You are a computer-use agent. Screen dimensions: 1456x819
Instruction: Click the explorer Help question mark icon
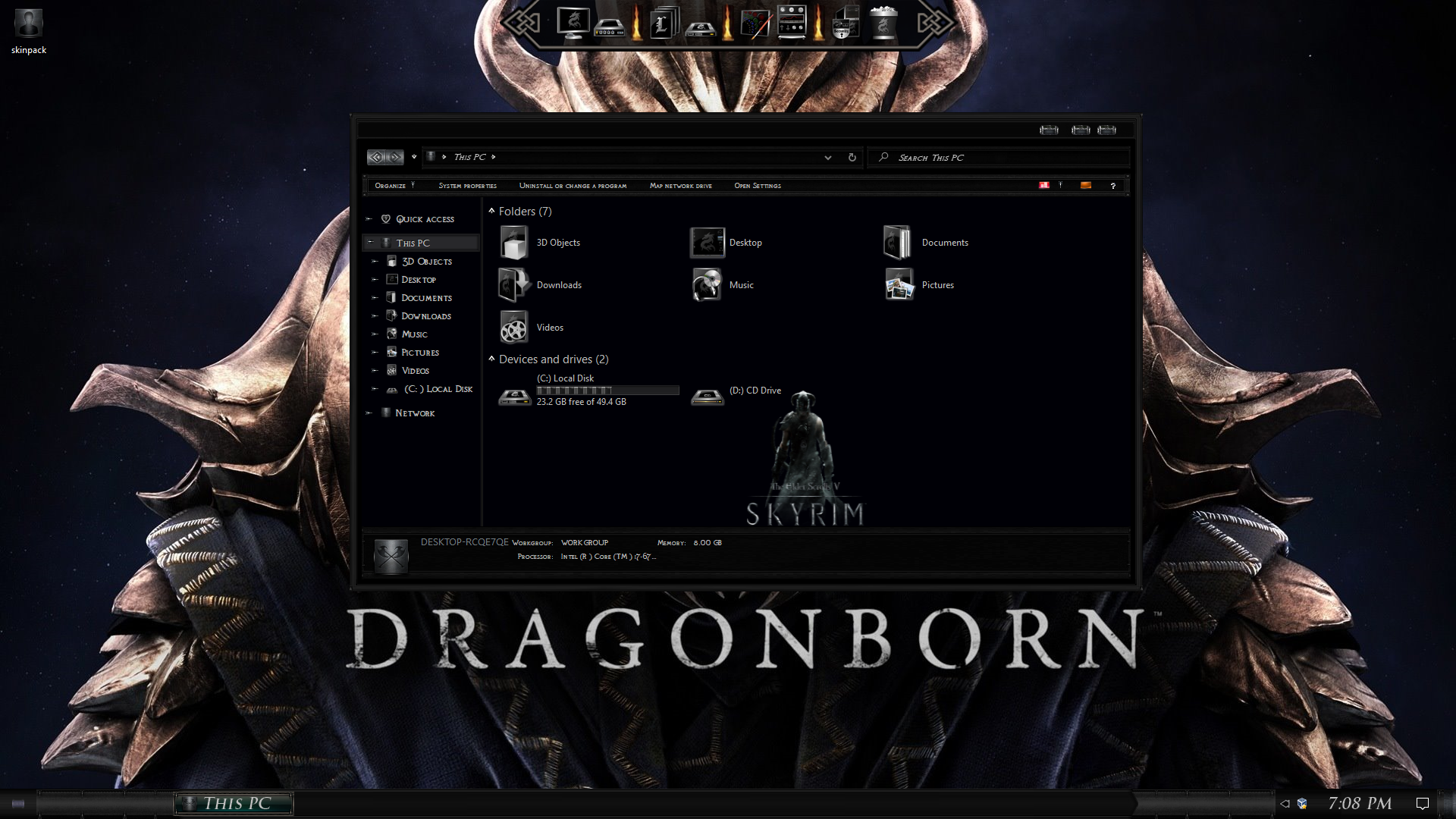tap(1112, 186)
